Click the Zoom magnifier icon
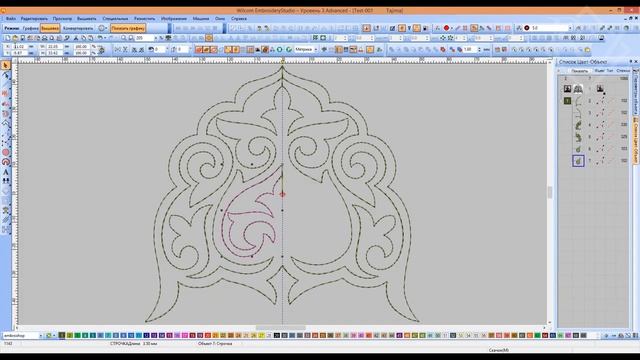This screenshot has width=640, height=360. pyautogui.click(x=123, y=38)
